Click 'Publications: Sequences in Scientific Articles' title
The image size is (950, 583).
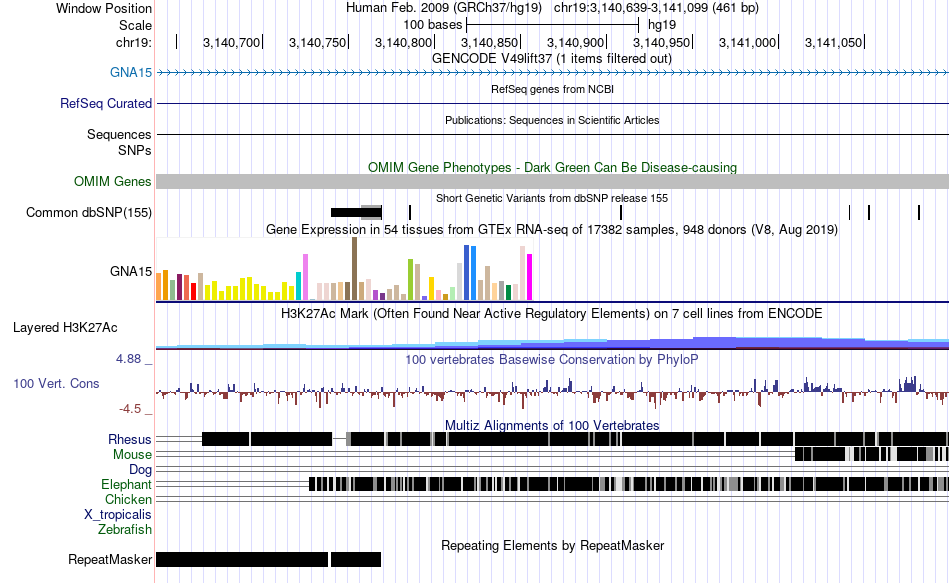tap(552, 120)
